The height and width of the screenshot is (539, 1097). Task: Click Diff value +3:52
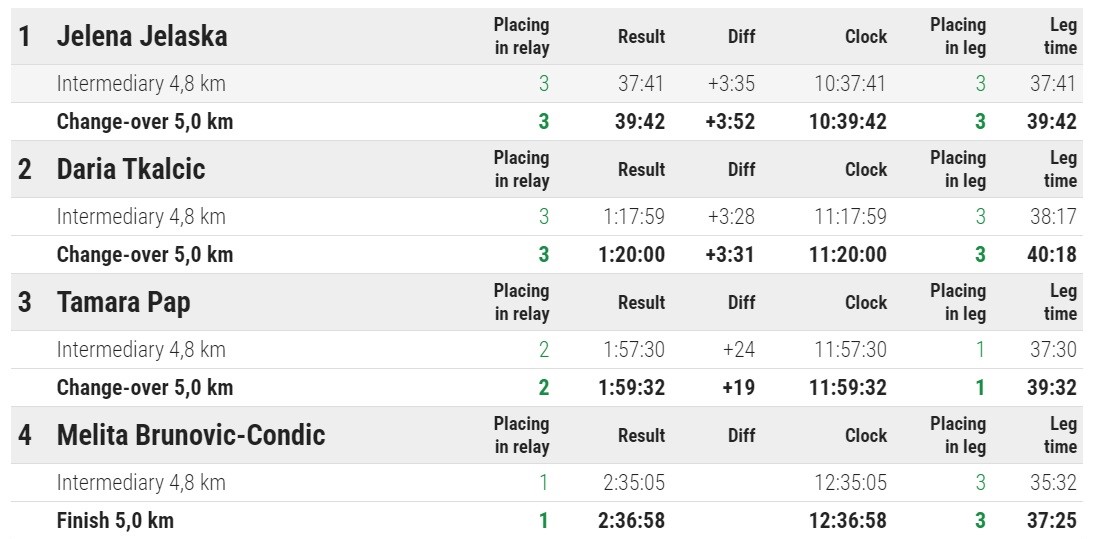(729, 122)
